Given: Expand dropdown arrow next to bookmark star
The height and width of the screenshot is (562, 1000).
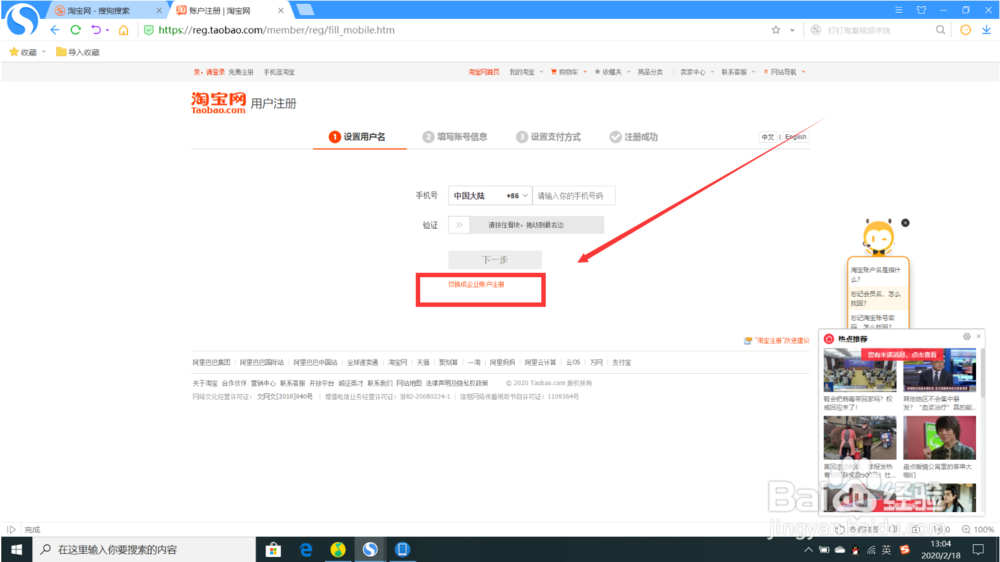Looking at the screenshot, I should [x=792, y=30].
